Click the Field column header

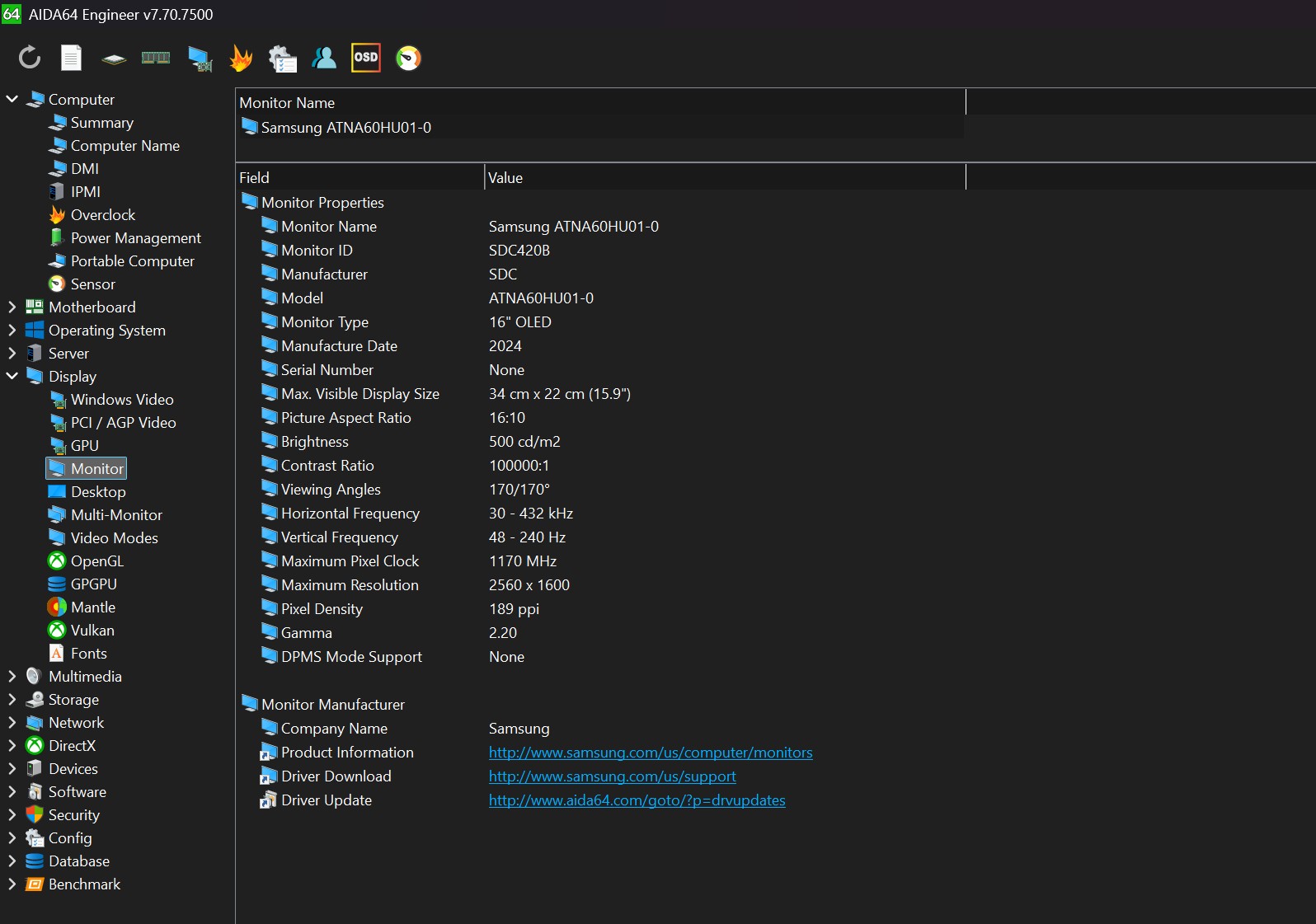pos(360,177)
